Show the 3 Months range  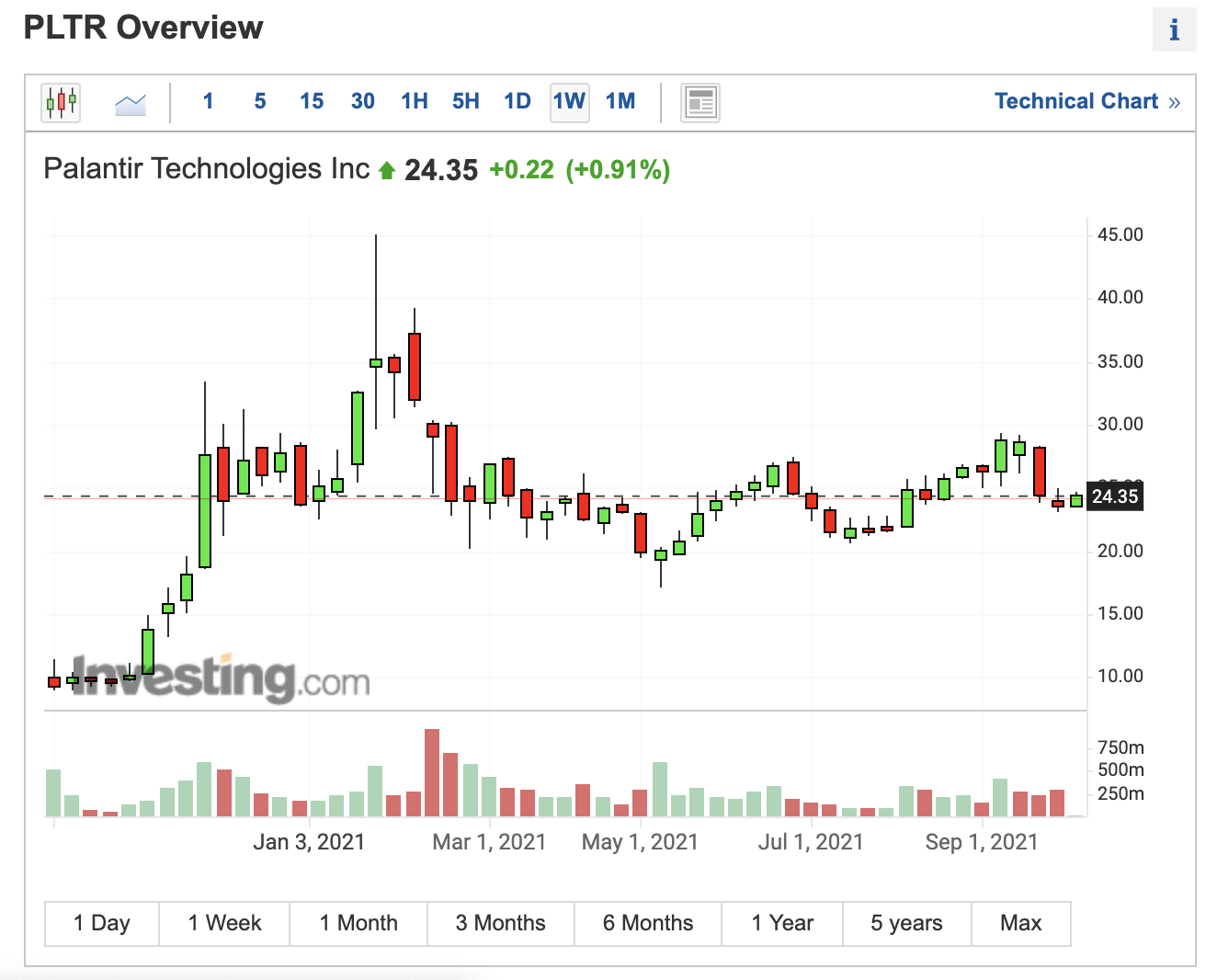point(501,923)
